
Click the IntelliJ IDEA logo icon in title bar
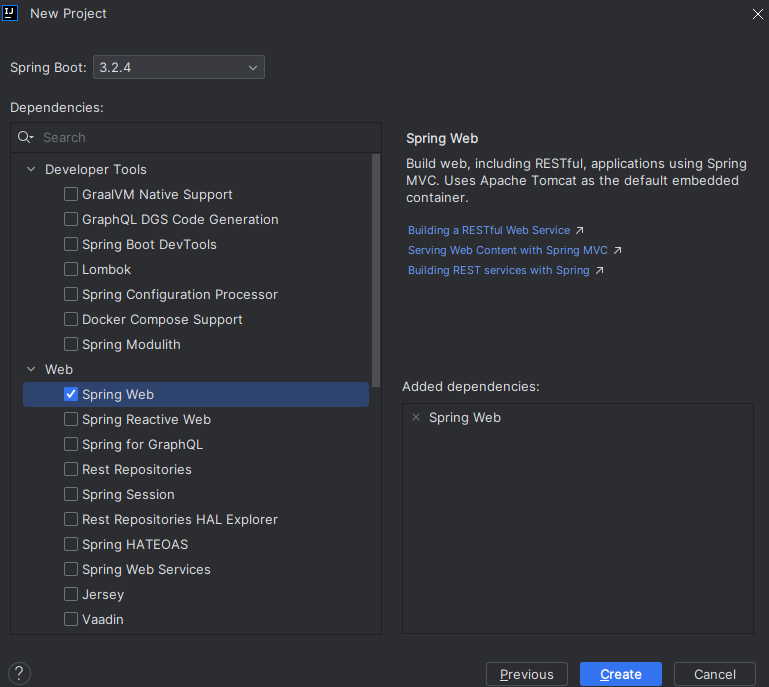click(10, 13)
